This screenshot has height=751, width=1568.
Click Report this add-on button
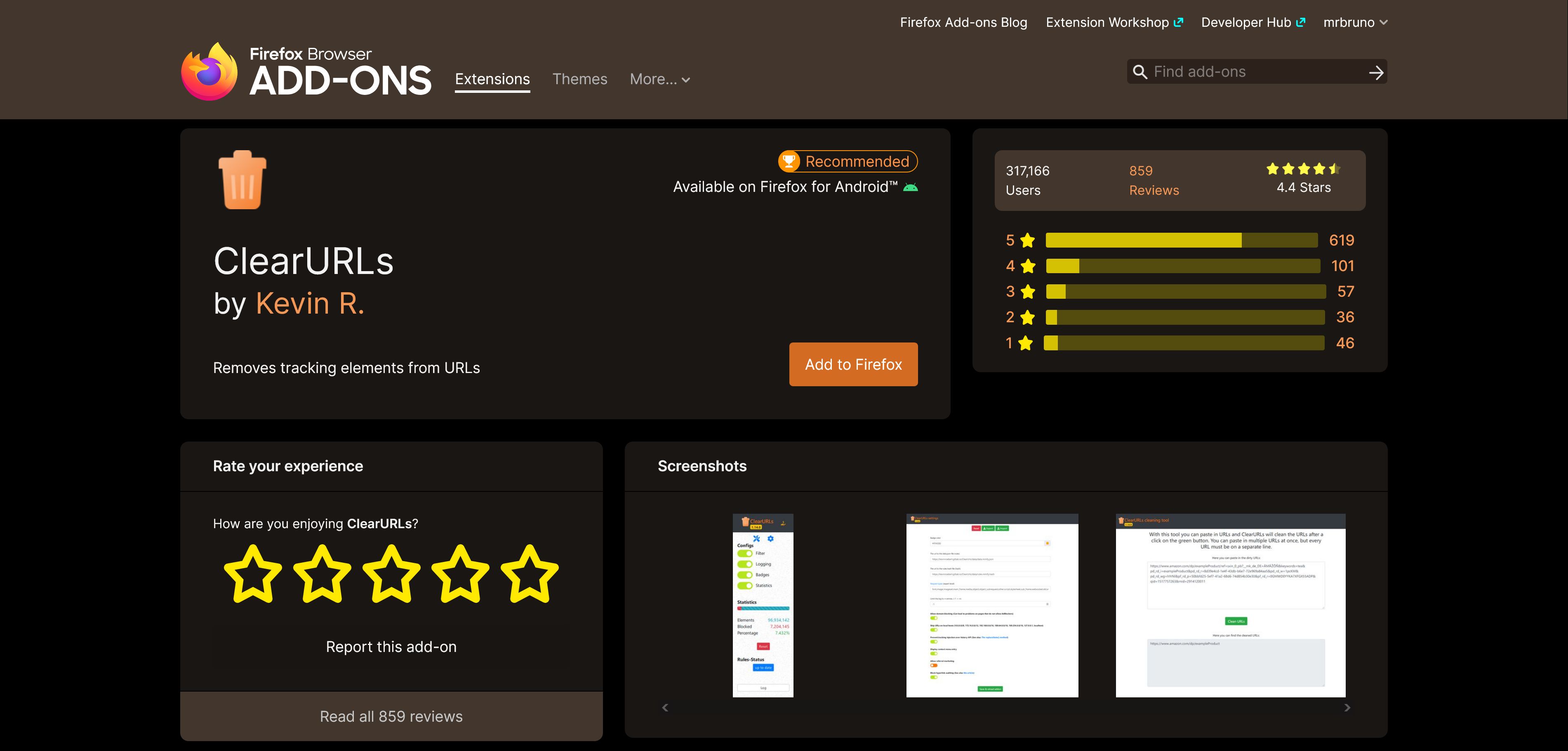pyautogui.click(x=391, y=647)
